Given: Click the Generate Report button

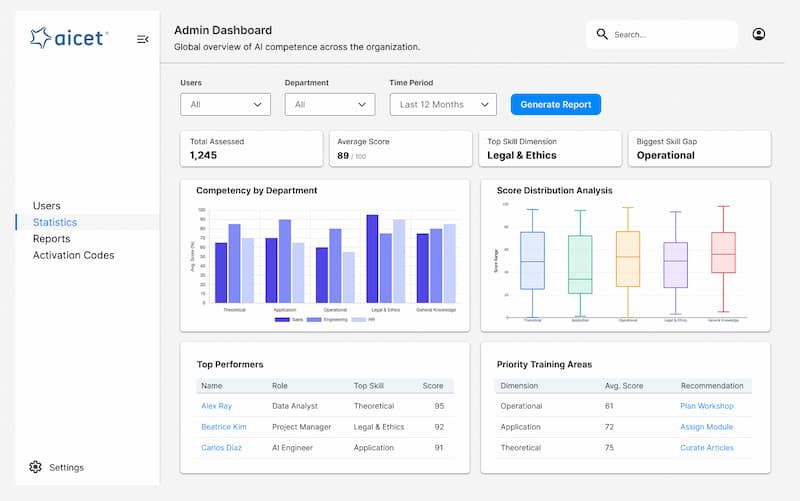Looking at the screenshot, I should (x=556, y=104).
